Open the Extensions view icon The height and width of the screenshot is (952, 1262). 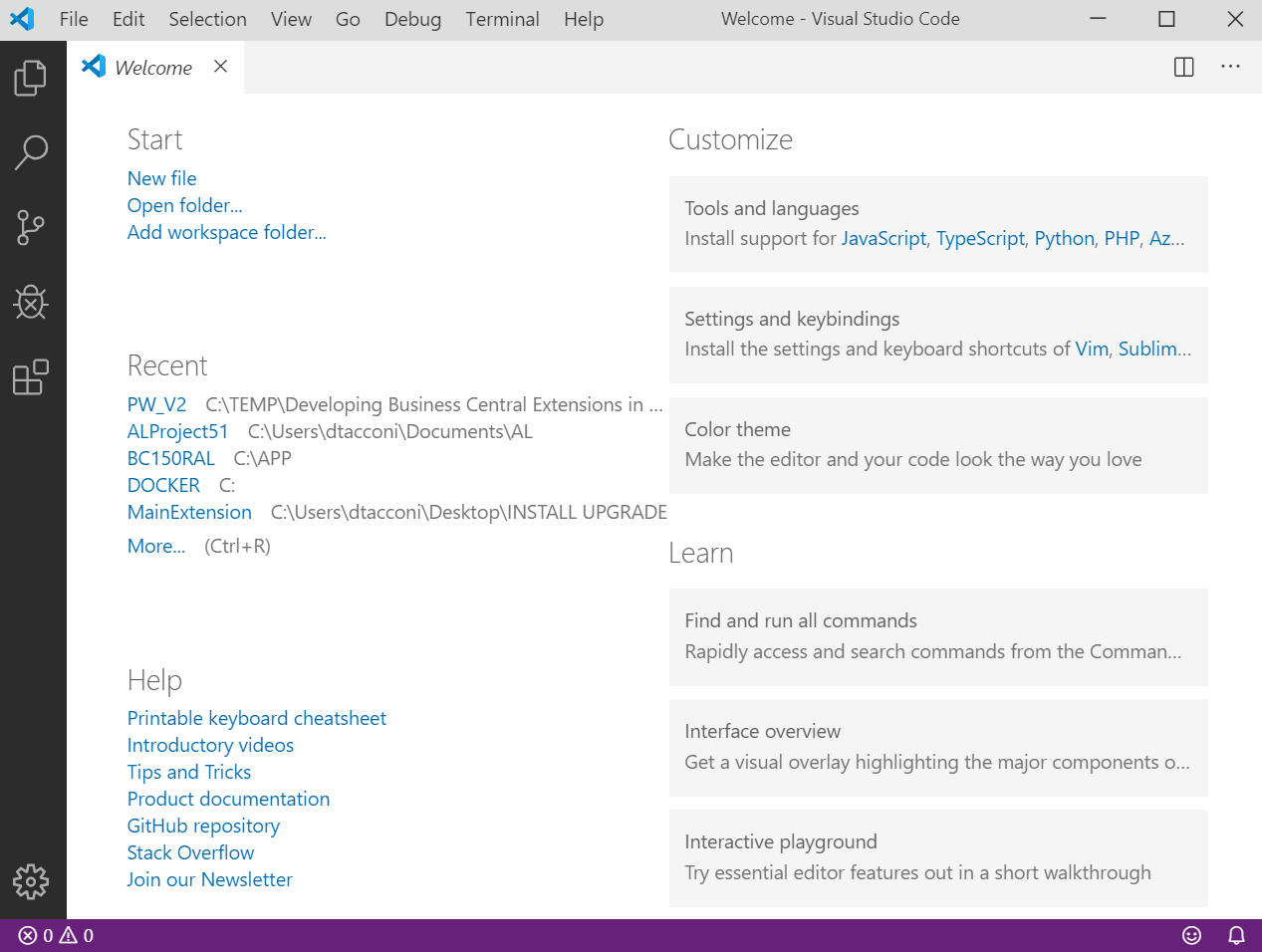pos(31,377)
